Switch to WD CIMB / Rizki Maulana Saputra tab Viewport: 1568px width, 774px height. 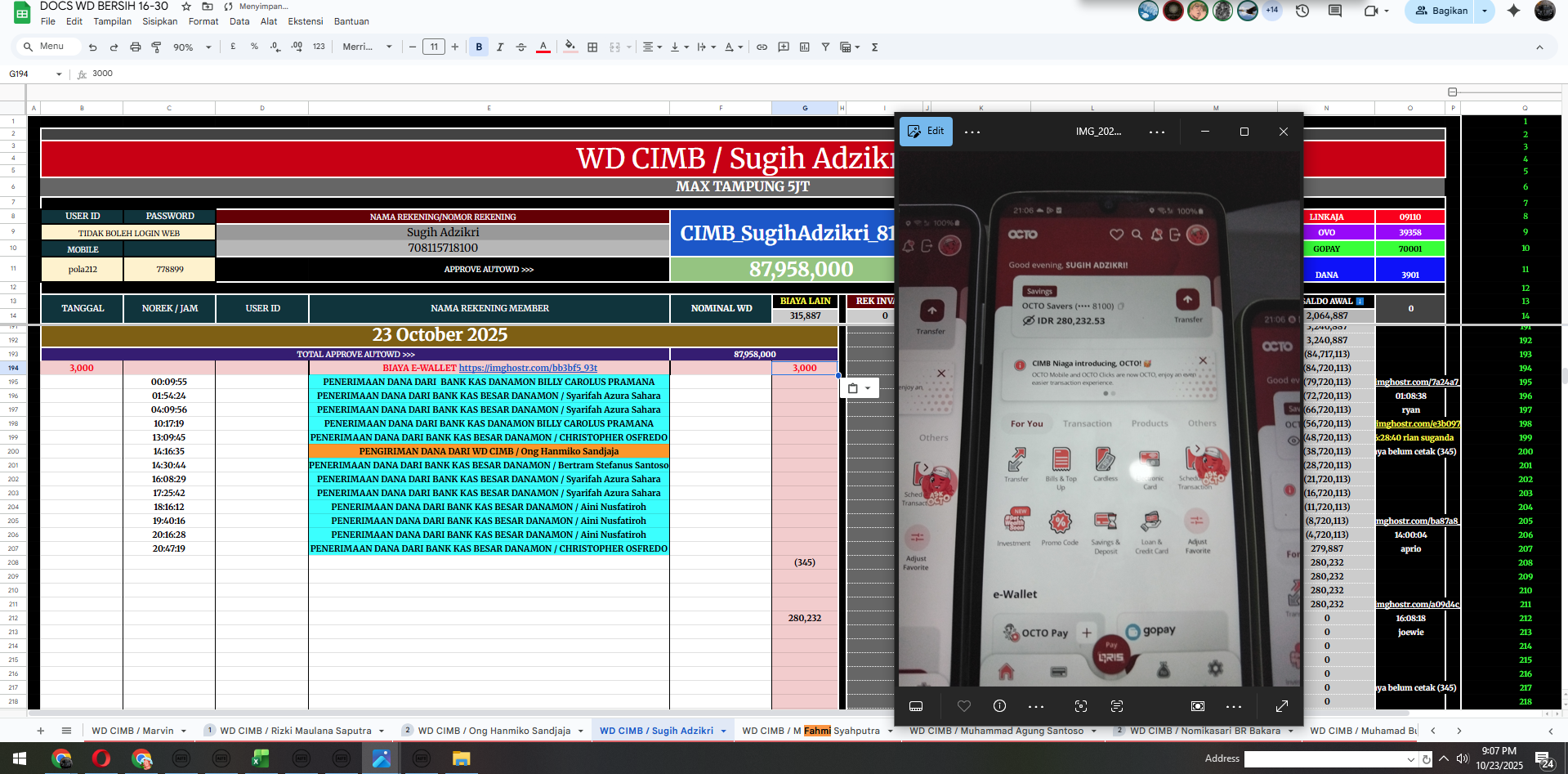pyautogui.click(x=296, y=731)
